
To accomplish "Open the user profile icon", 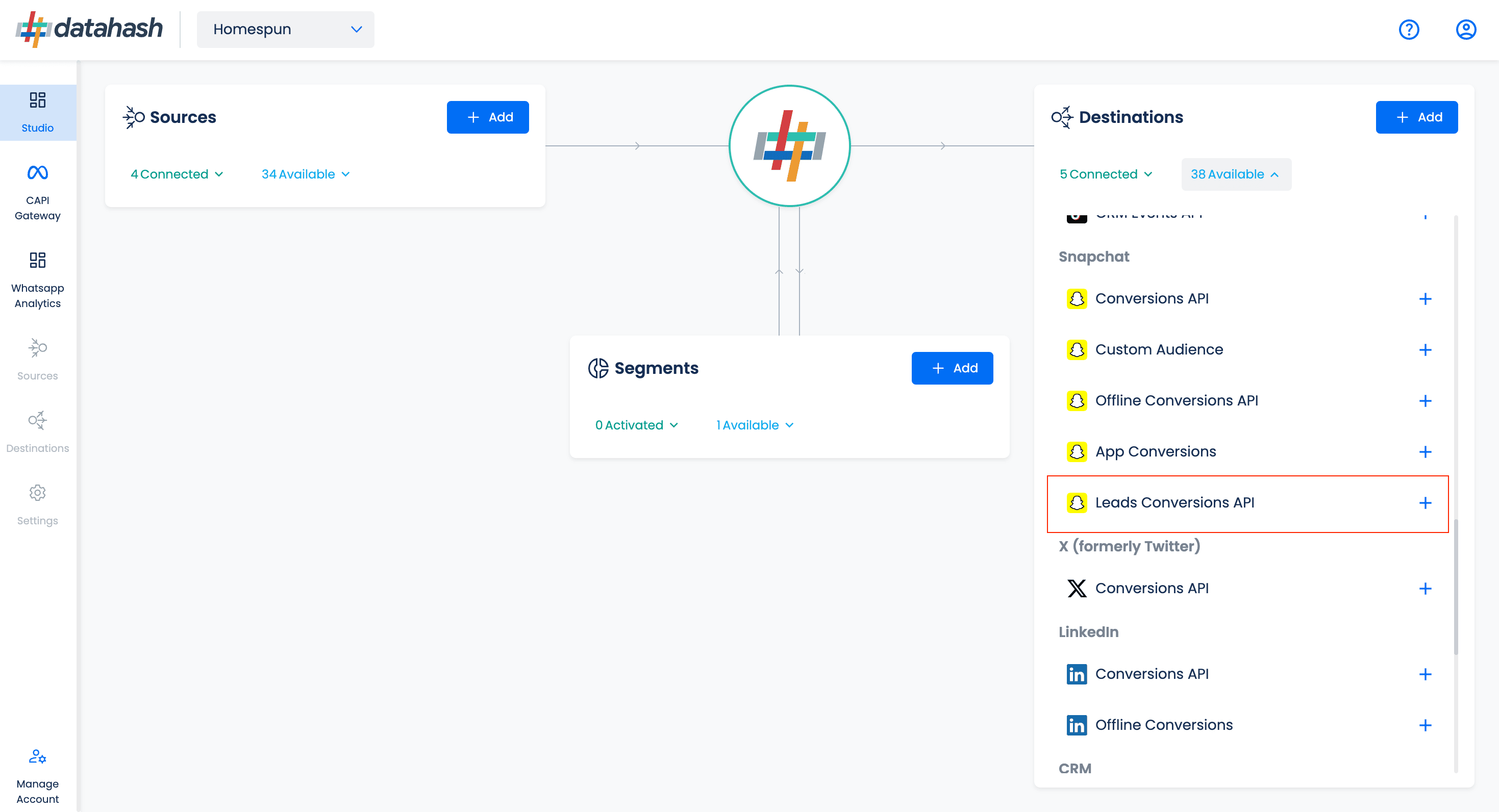I will (x=1466, y=29).
